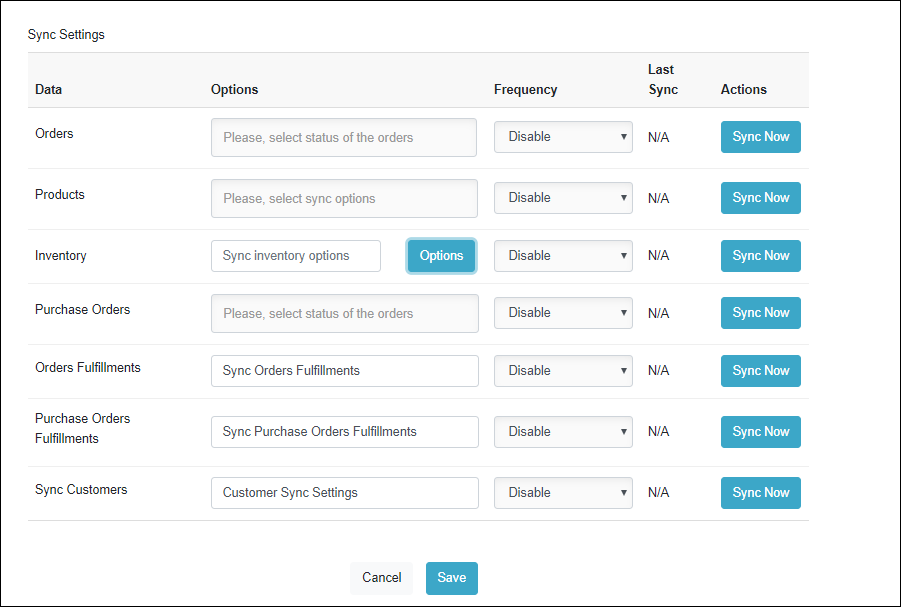Click the Cancel button
This screenshot has height=607, width=901.
pos(381,578)
